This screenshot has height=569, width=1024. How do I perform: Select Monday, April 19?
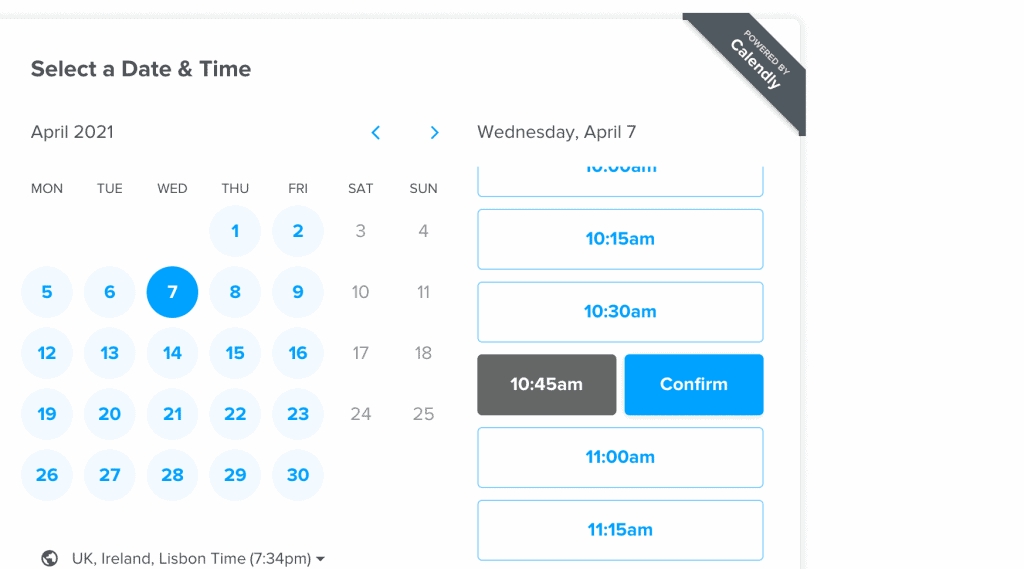(x=47, y=414)
